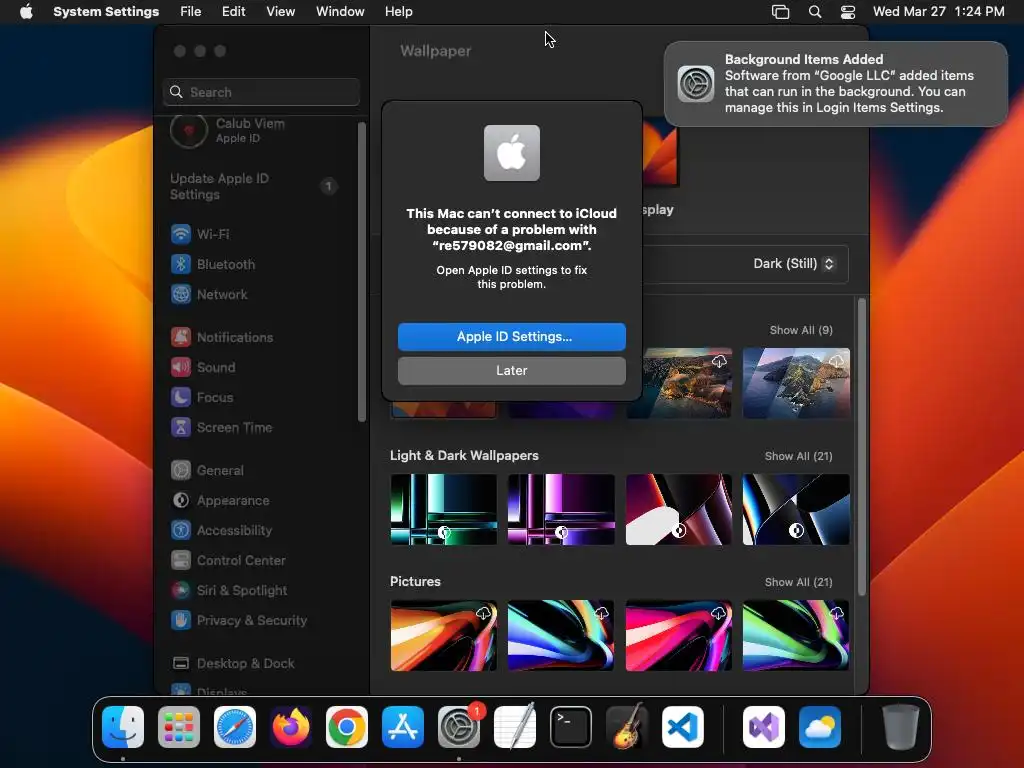Viewport: 1024px width, 768px height.
Task: Open the Window menu
Action: [340, 12]
